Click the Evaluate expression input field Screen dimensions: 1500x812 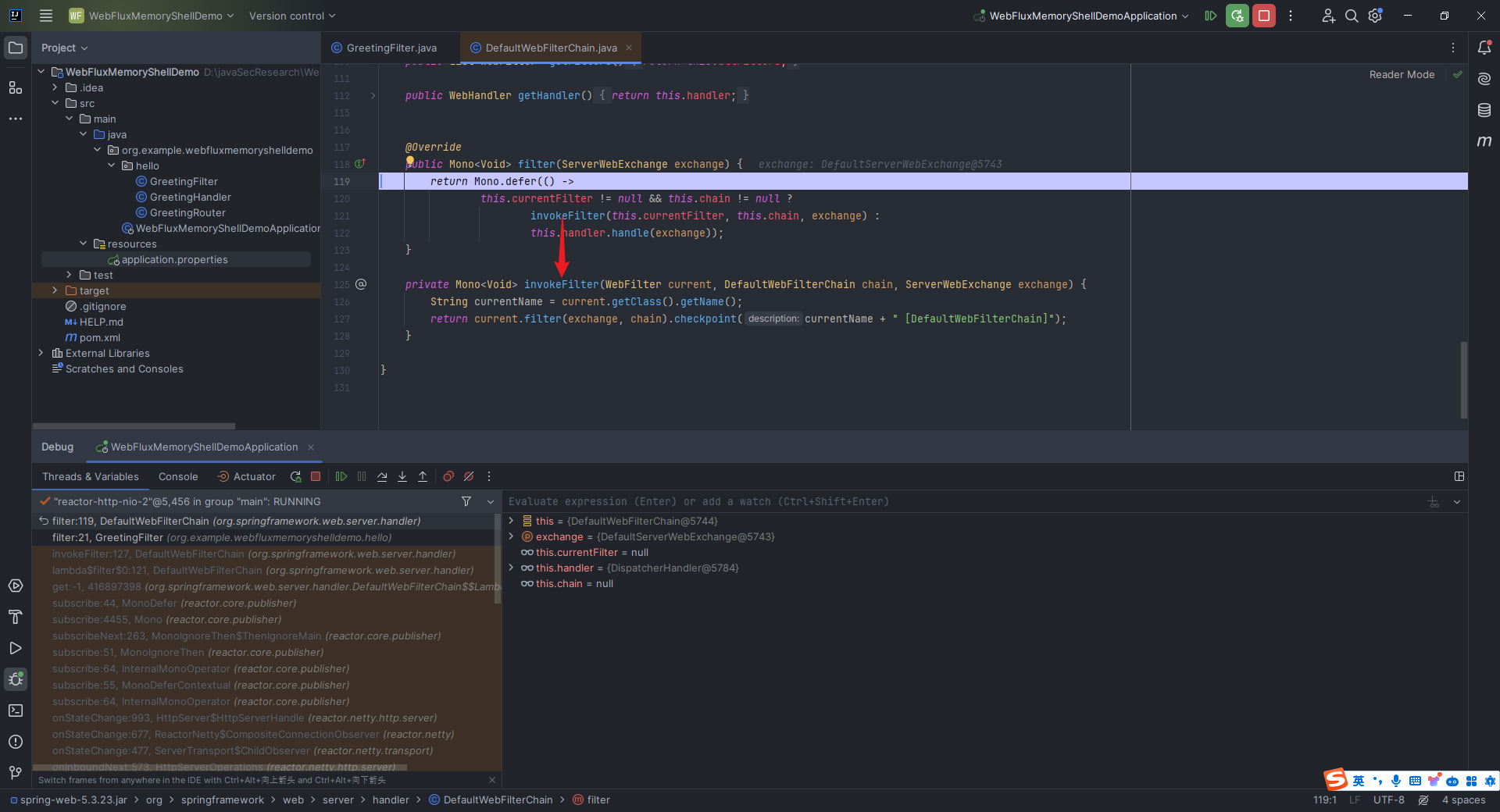tap(964, 501)
